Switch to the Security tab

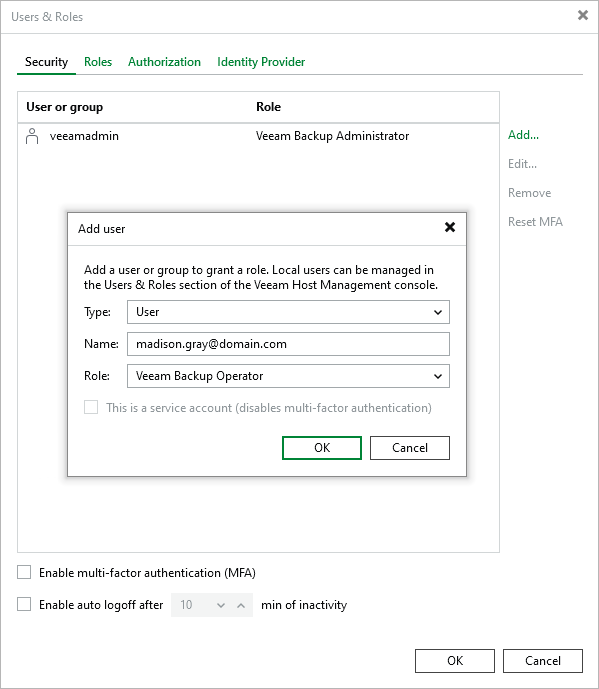click(47, 62)
